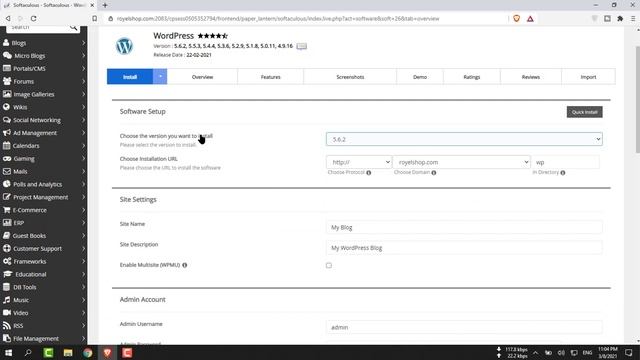Open Chrome from the taskbar

click(x=88, y=353)
